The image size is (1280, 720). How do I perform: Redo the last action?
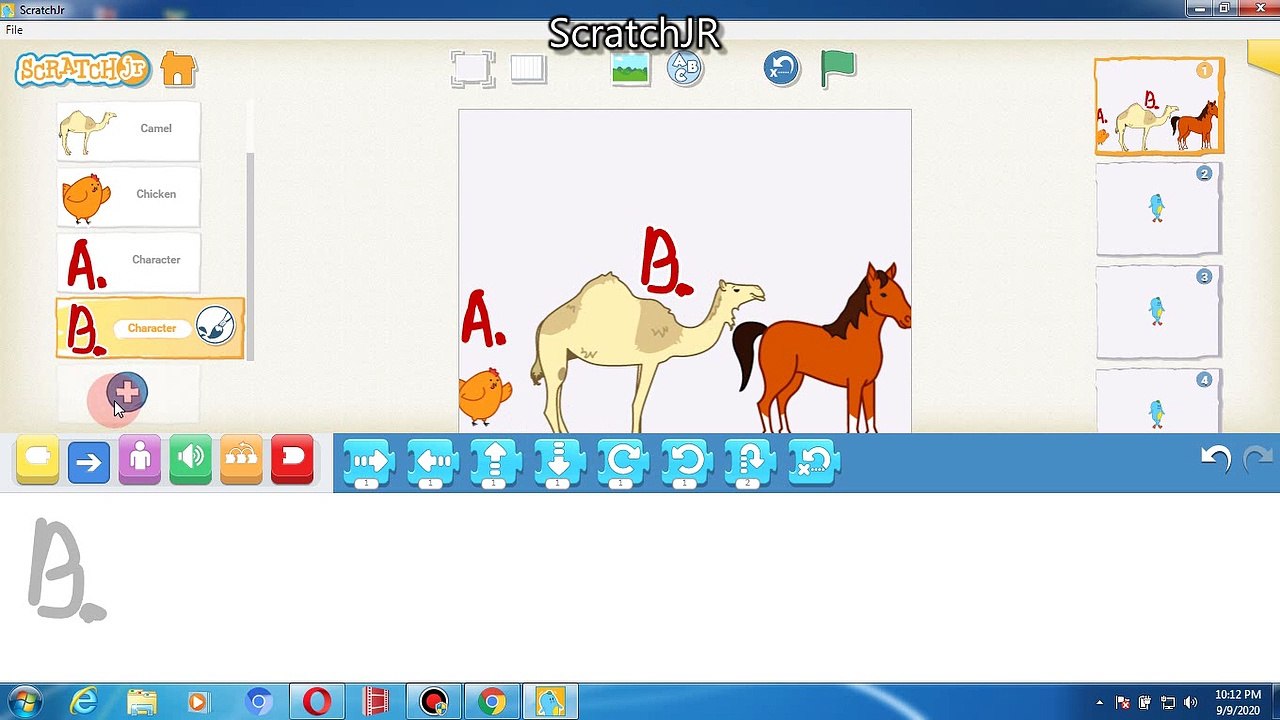tap(1257, 459)
